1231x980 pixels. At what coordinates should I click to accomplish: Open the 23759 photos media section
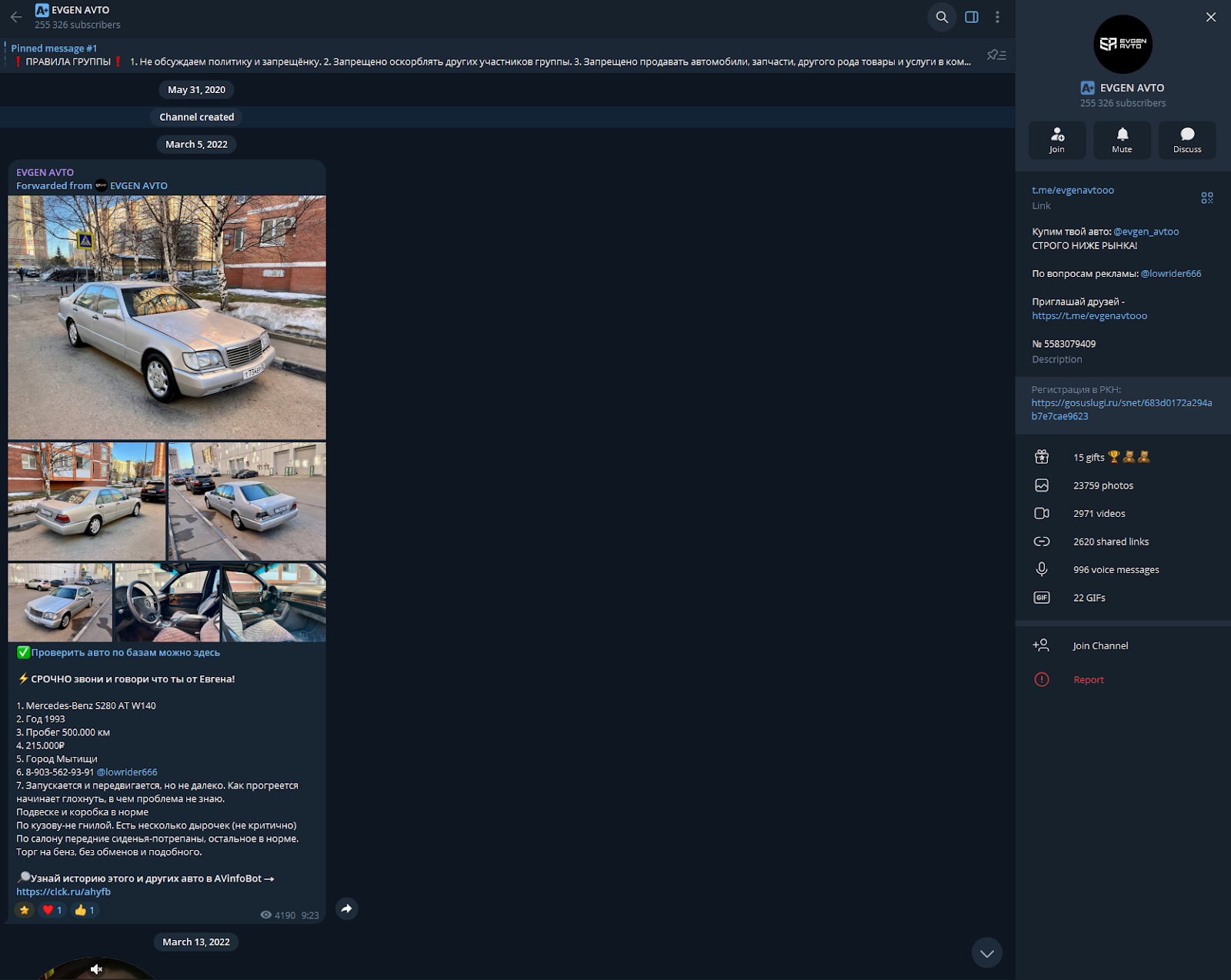point(1103,485)
